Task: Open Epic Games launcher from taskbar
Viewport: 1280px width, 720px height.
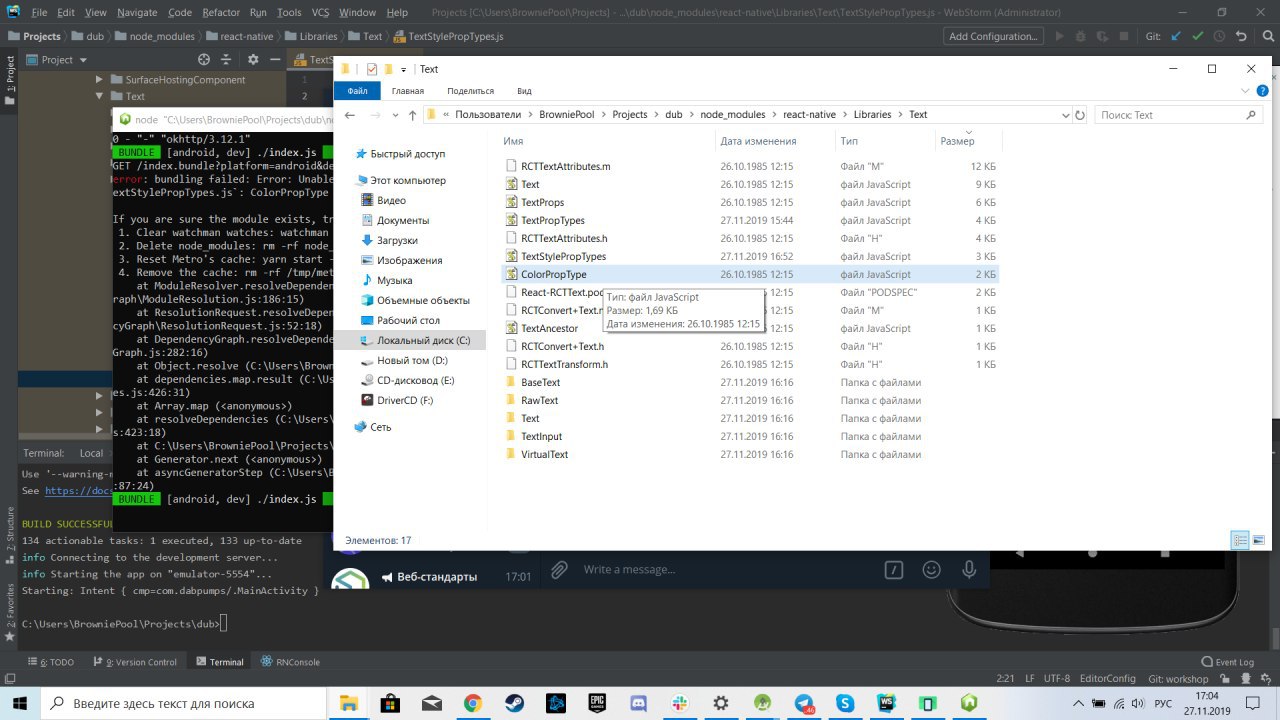Action: pos(596,703)
